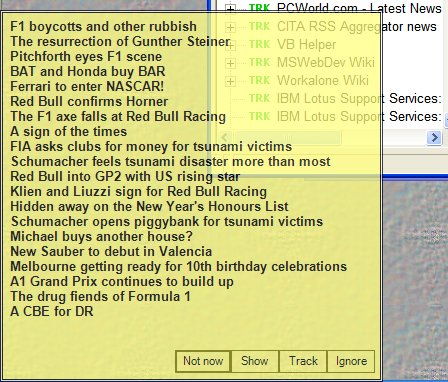This screenshot has height=382, width=448.
Task: Expand the CITA RSS Aggregator news feed
Action: point(230,27)
